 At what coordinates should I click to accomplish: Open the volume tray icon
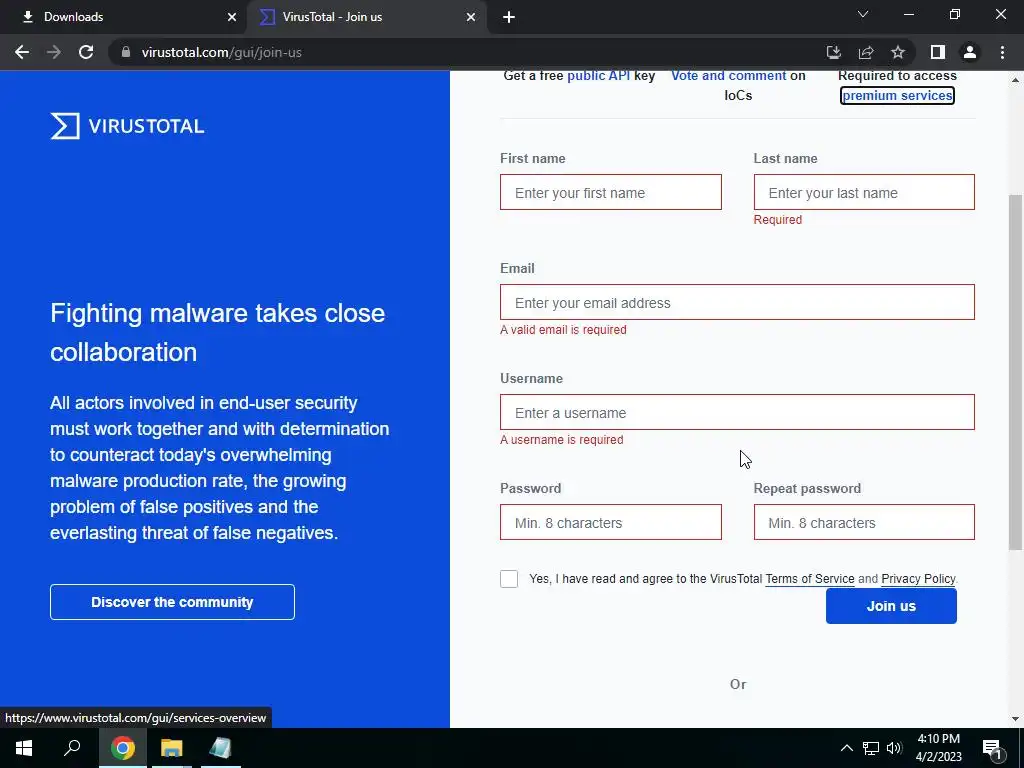tap(894, 748)
